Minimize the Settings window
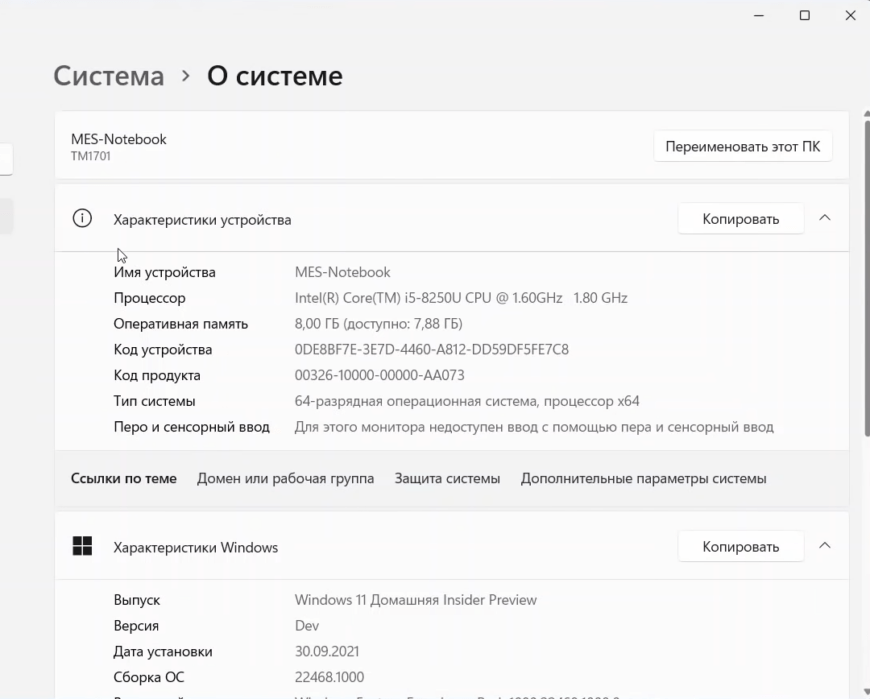 758,16
